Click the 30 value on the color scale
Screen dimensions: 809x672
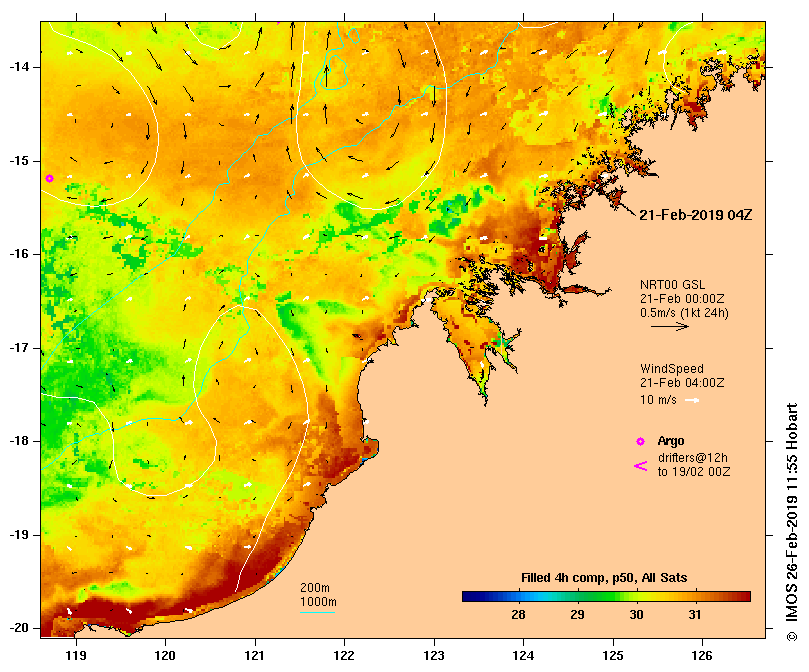tap(636, 614)
